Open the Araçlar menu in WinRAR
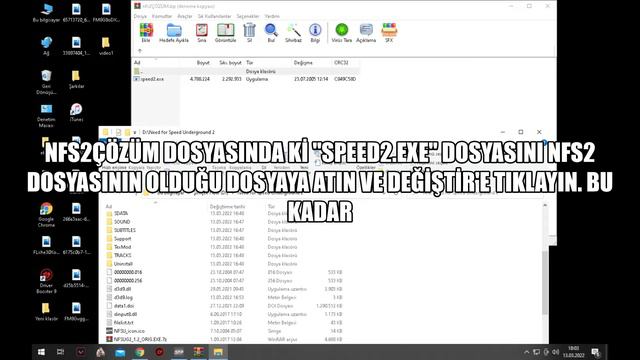640x360 pixels. click(x=185, y=16)
